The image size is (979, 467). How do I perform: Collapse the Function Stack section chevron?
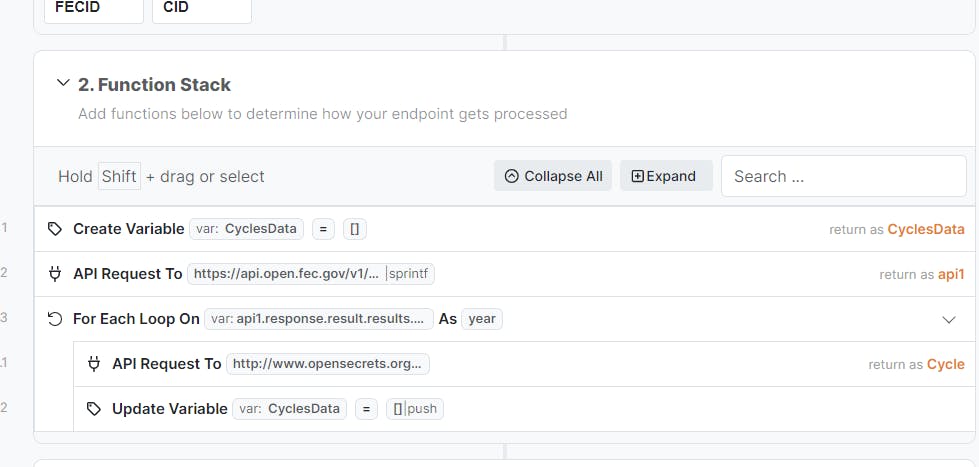(64, 84)
